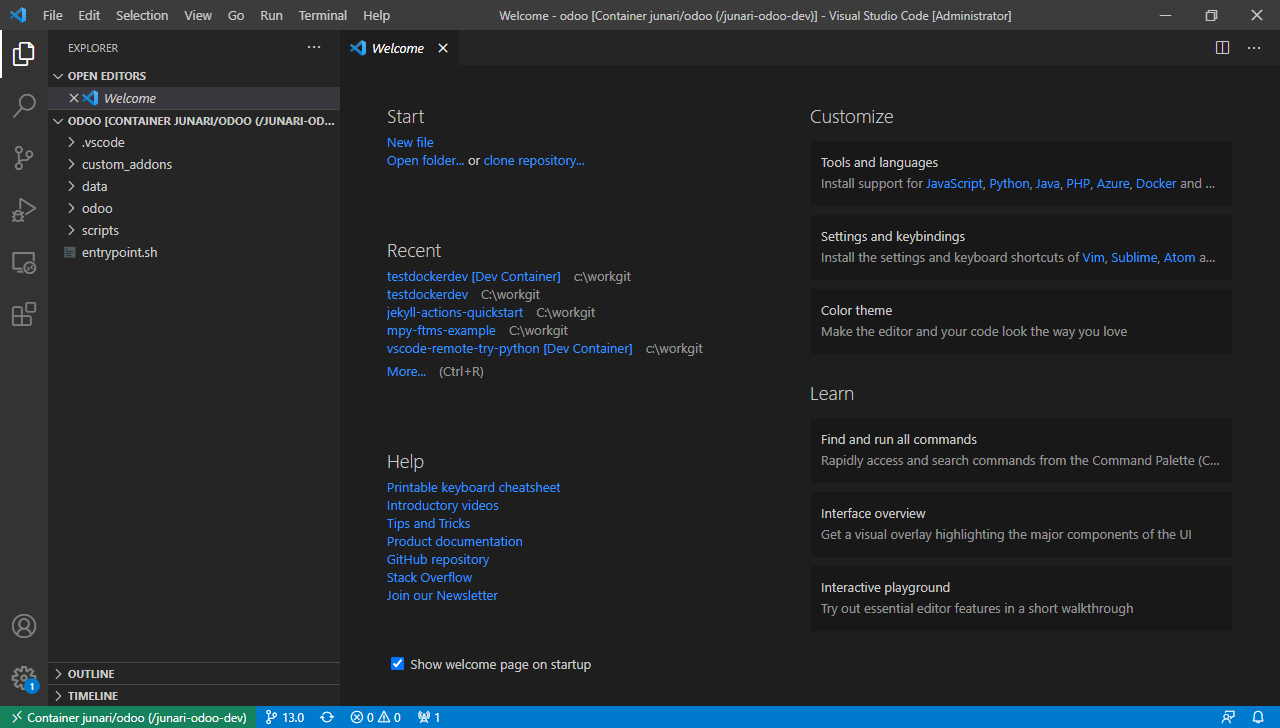Image resolution: width=1280 pixels, height=728 pixels.
Task: Expand the custom_addons folder
Action: 194,164
